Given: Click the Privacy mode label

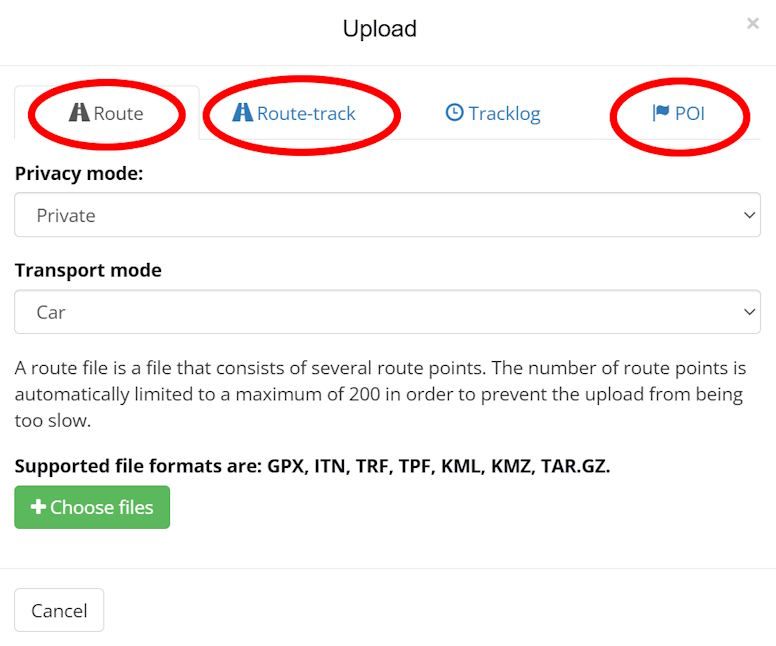Looking at the screenshot, I should point(79,173).
